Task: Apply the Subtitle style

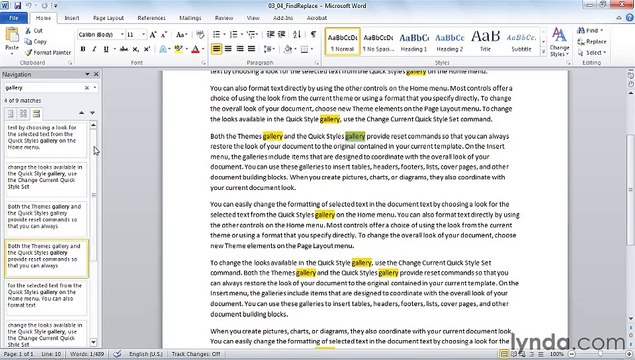Action: (521, 42)
